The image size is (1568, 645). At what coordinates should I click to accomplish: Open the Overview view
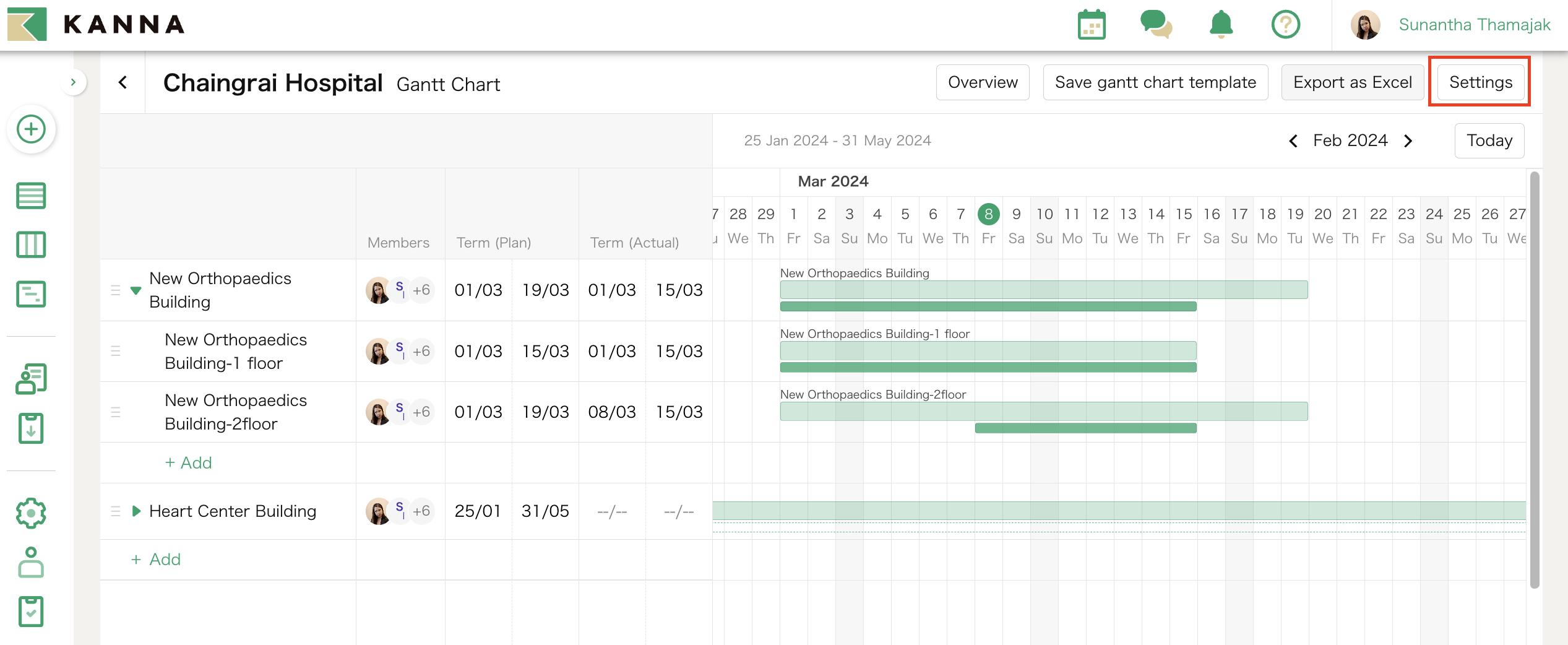pyautogui.click(x=982, y=82)
